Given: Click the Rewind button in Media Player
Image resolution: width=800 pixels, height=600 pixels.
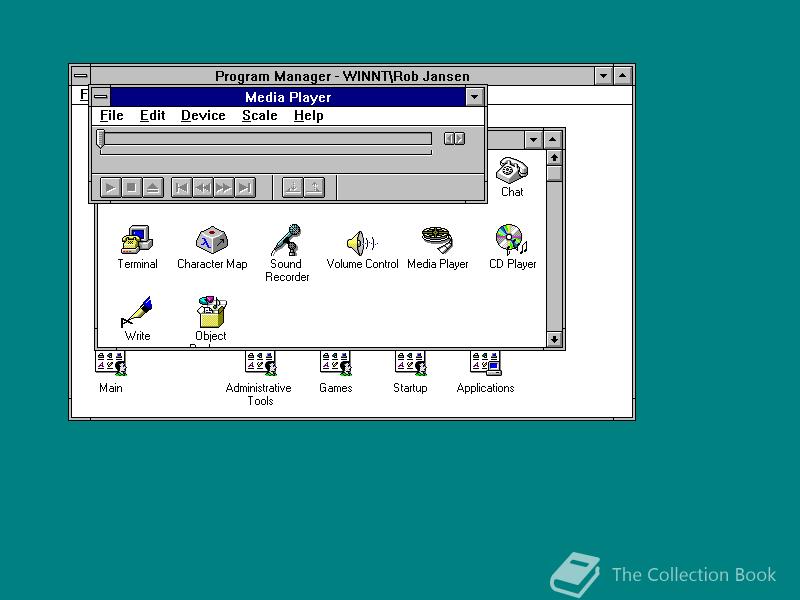Looking at the screenshot, I should [x=203, y=188].
